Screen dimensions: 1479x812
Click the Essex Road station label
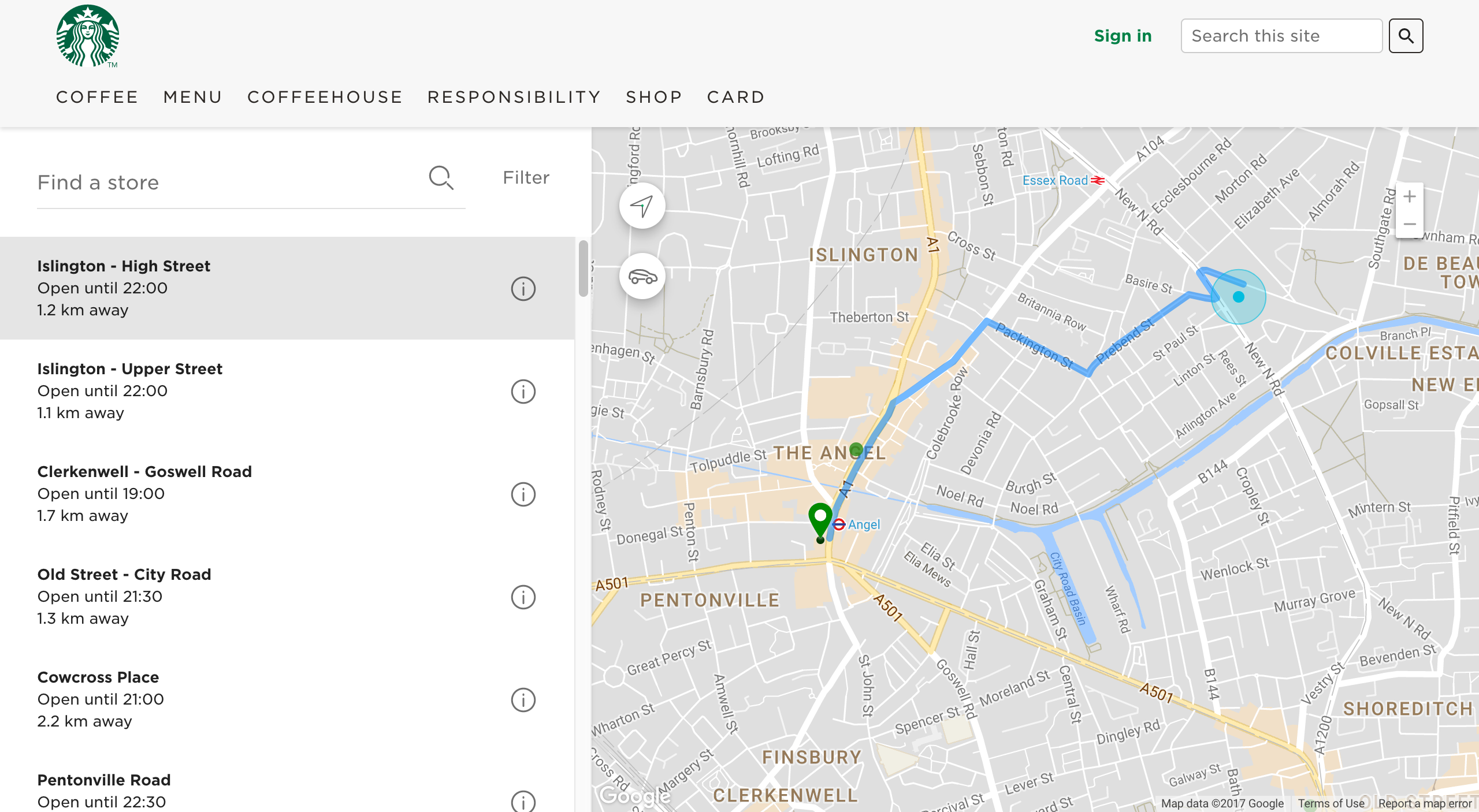coord(1055,180)
